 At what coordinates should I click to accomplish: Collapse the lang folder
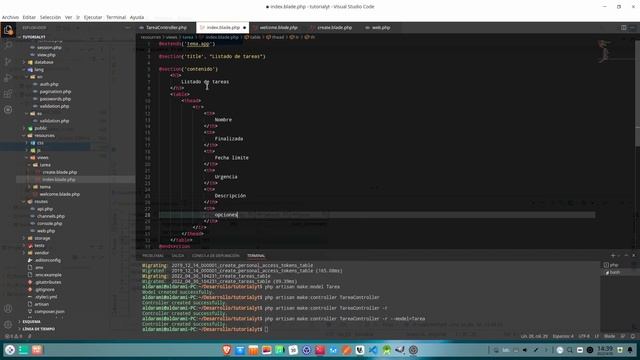tap(39, 69)
